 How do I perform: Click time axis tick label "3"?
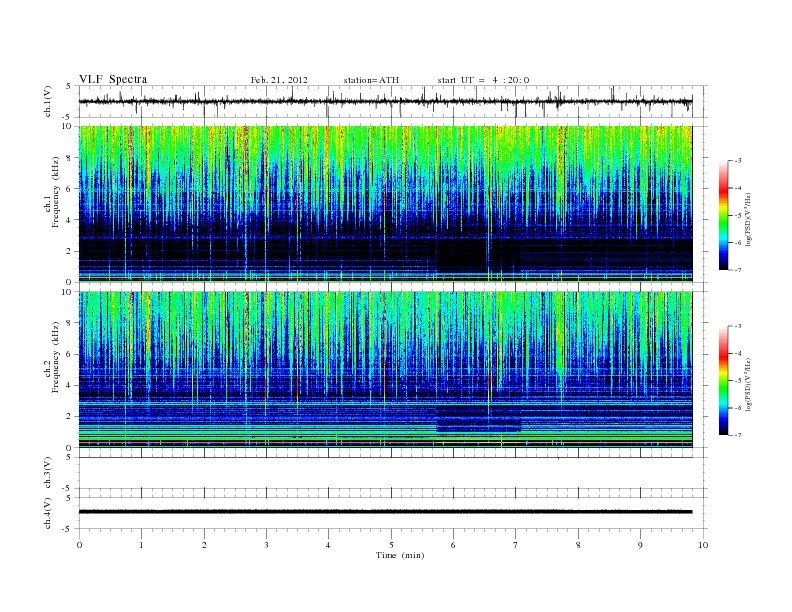pos(266,545)
